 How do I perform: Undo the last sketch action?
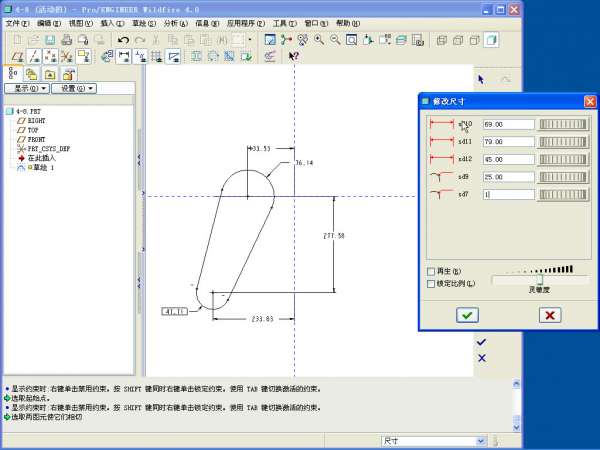123,40
